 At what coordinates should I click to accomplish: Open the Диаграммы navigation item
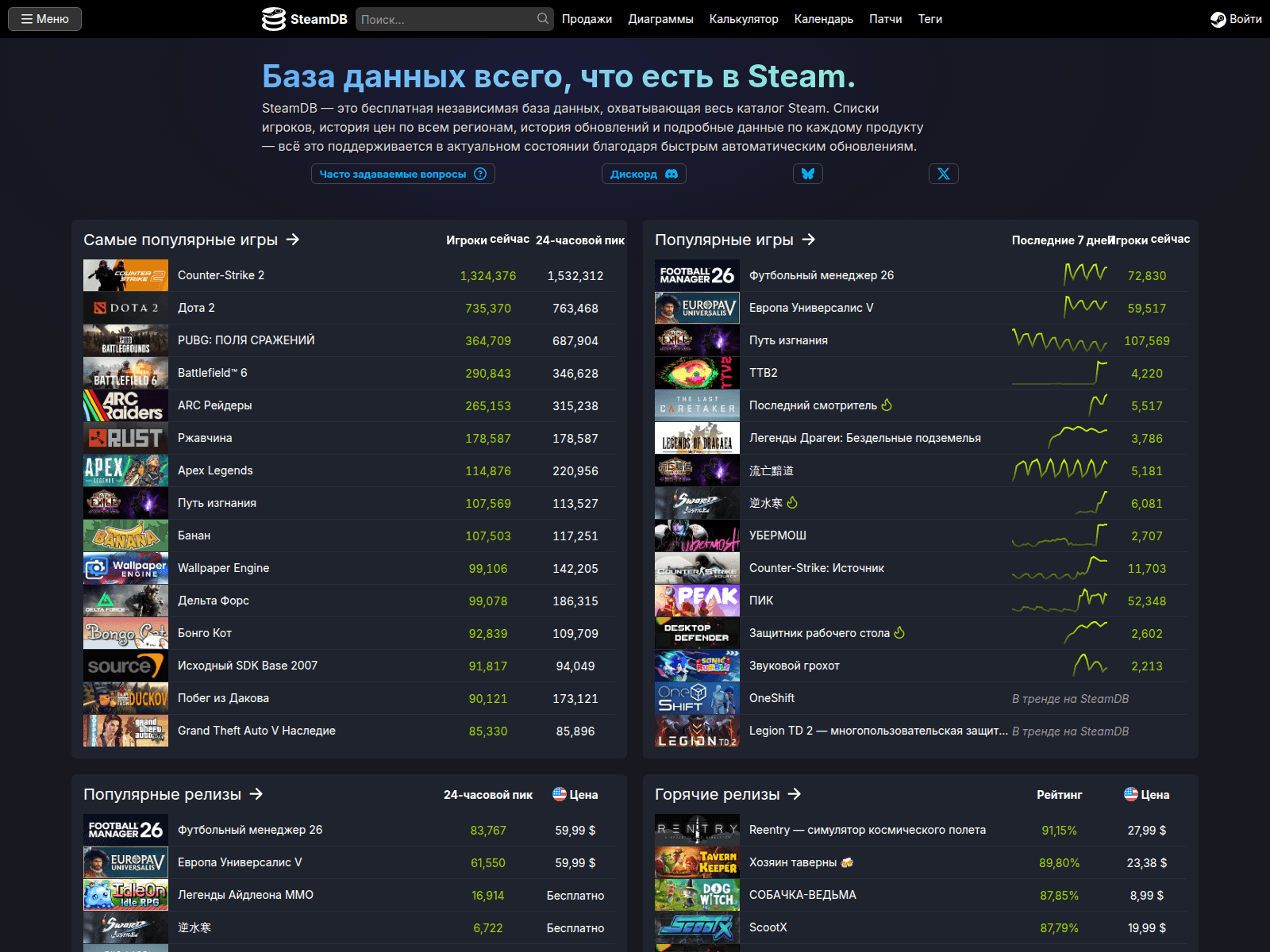[x=660, y=19]
